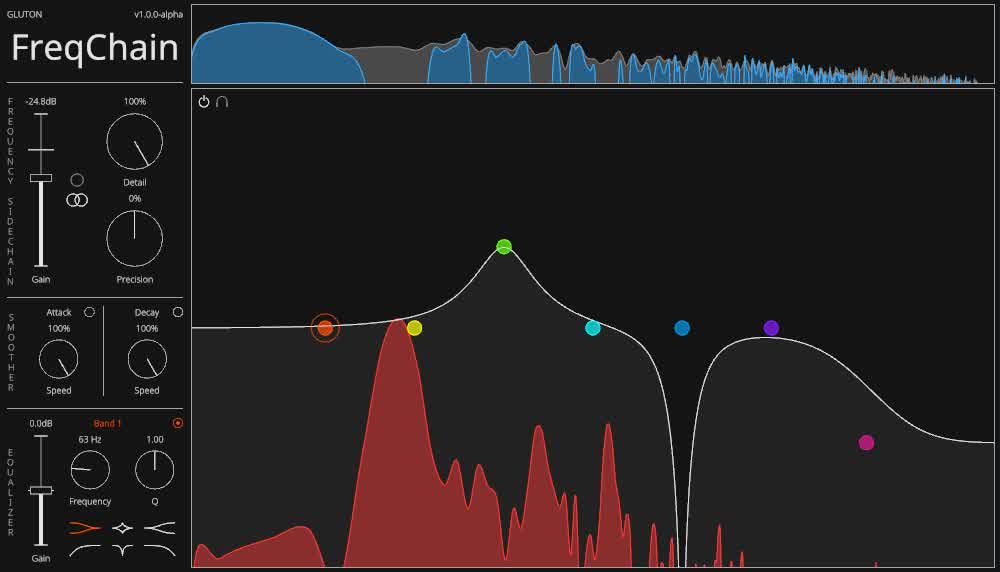Select the magenta EQ band node
The width and height of the screenshot is (1000, 572).
tap(866, 443)
